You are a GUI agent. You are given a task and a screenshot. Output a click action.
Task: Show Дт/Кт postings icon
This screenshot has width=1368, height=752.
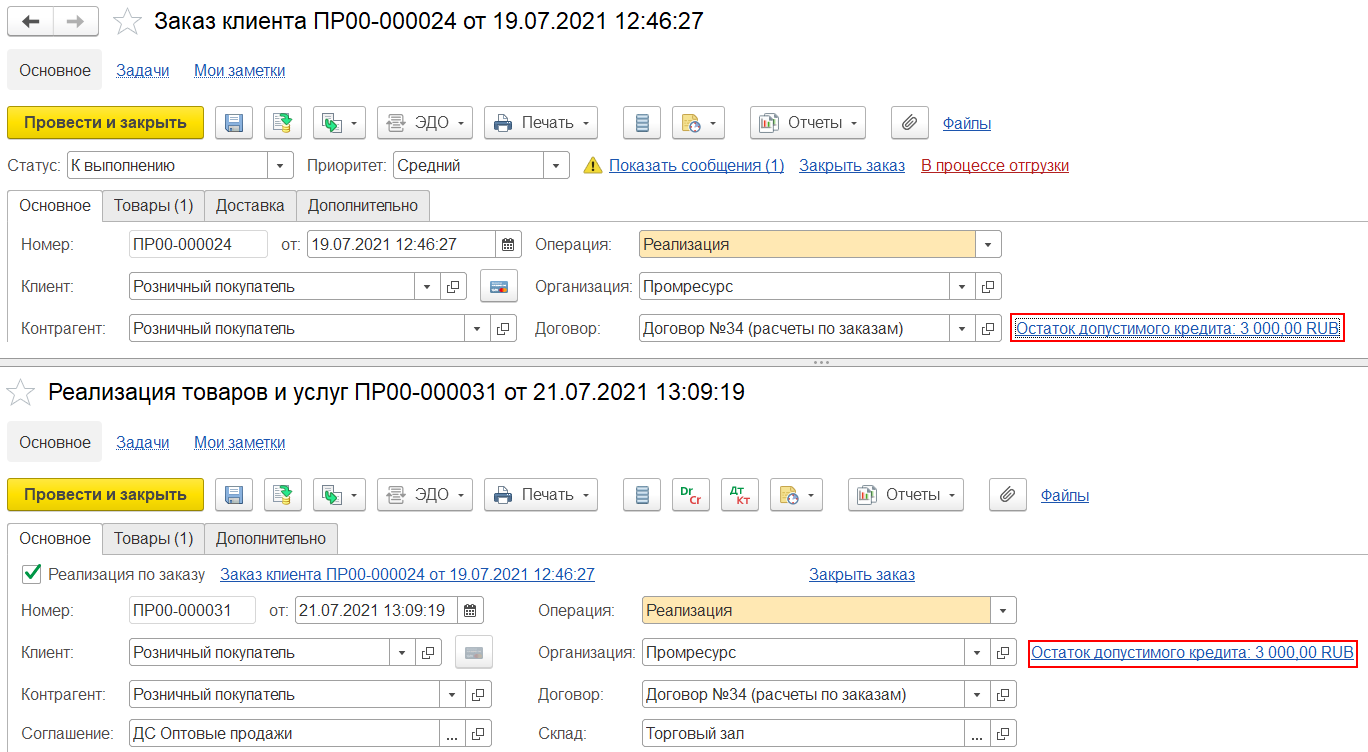(x=740, y=495)
